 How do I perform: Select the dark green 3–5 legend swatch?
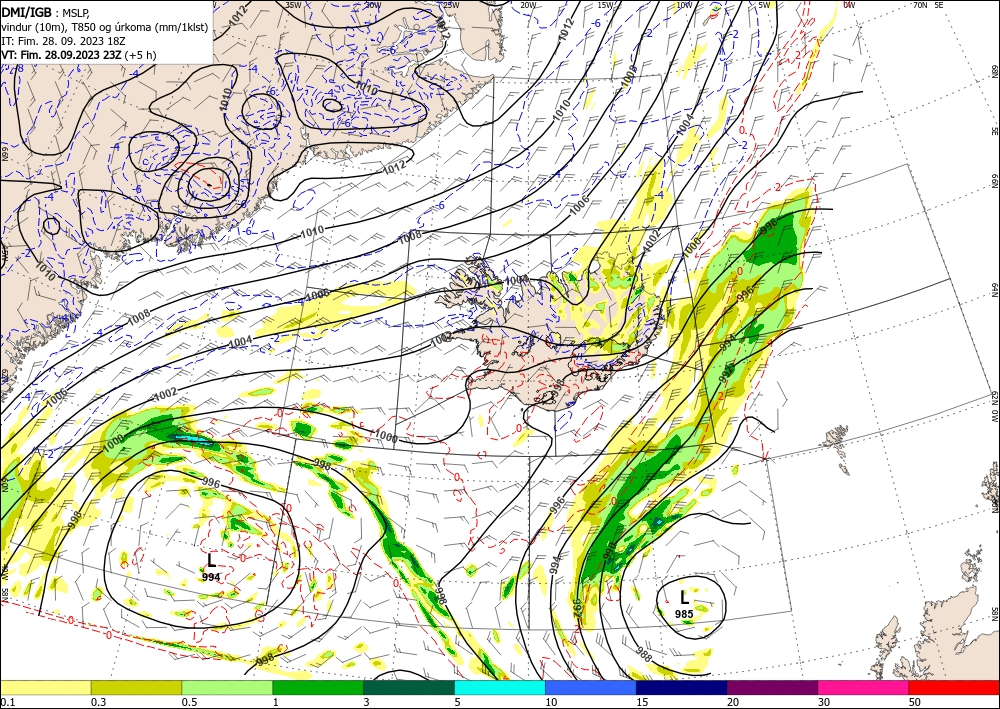(x=409, y=687)
